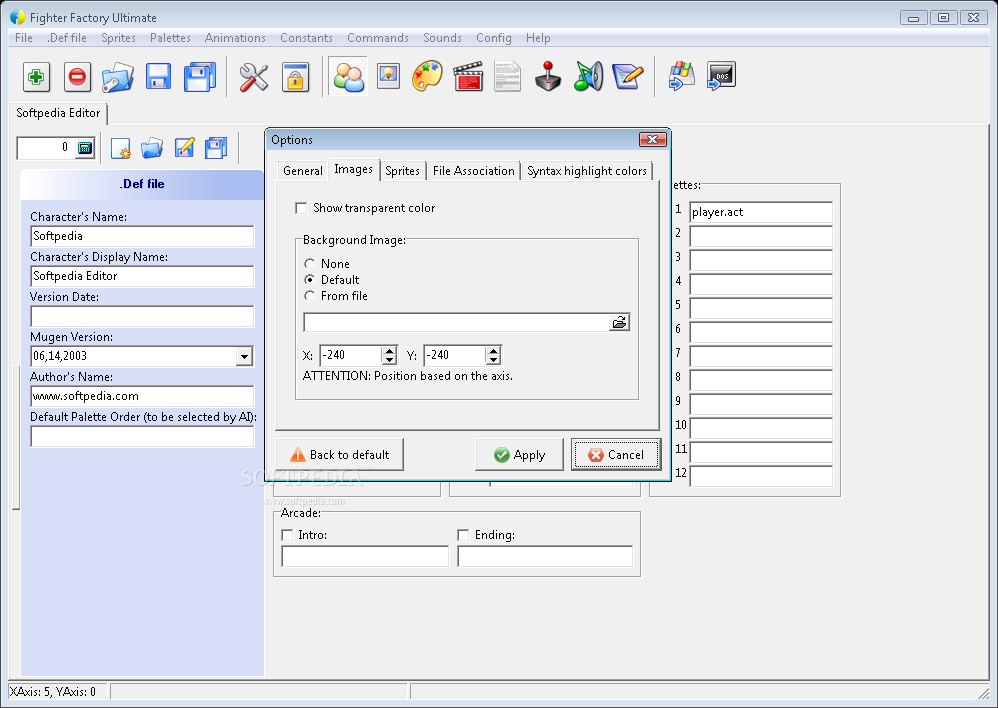Click the red minus close character icon
This screenshot has height=708, width=998.
coord(77,77)
